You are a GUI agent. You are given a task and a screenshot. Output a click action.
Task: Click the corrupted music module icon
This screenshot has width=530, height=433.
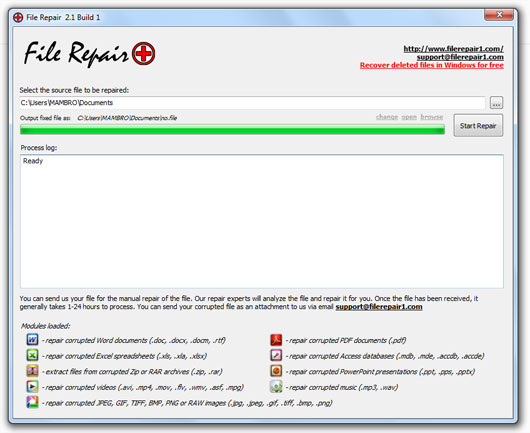click(x=276, y=386)
